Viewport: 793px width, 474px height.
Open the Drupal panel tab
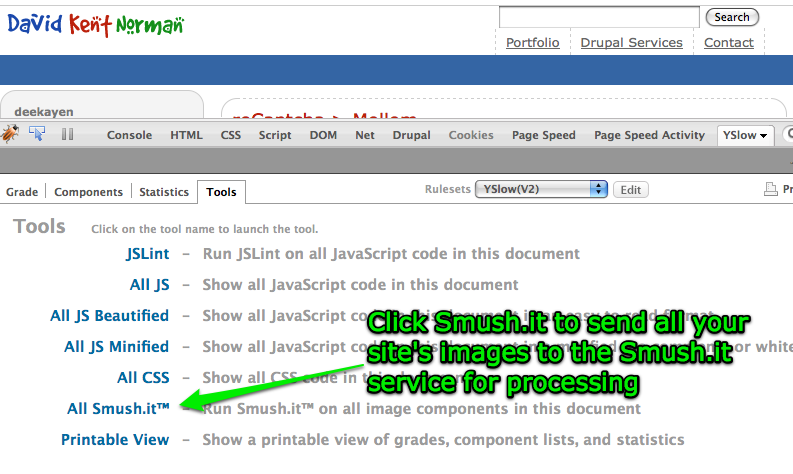(412, 135)
